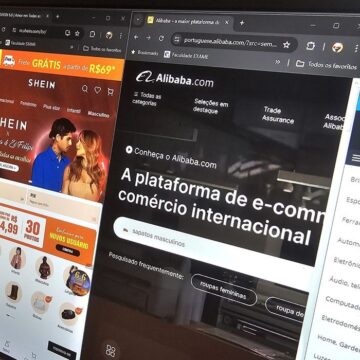Open a new tab in the Alibaba window
Screen dimensions: 360x360
click(242, 23)
